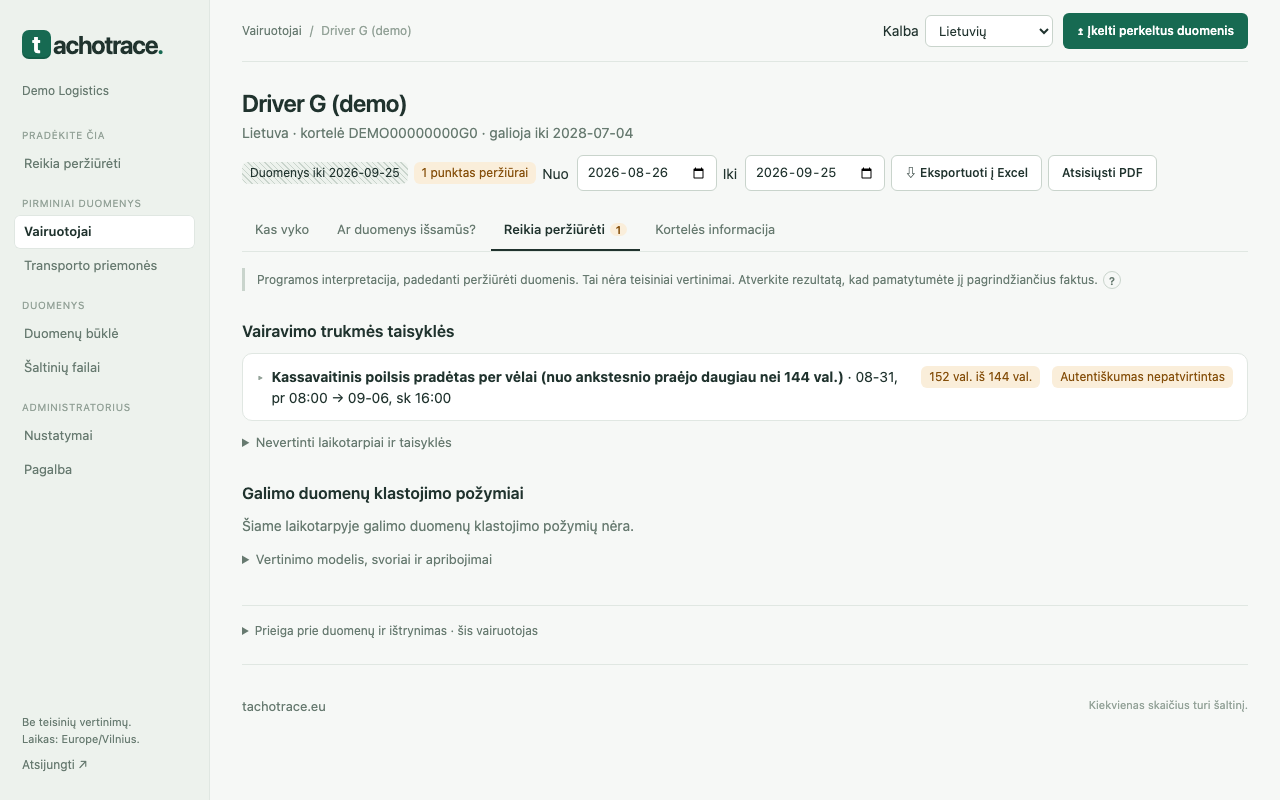This screenshot has width=1280, height=800.
Task: Expand the Kassavaitinis poilsis result arrow
Action: point(261,378)
